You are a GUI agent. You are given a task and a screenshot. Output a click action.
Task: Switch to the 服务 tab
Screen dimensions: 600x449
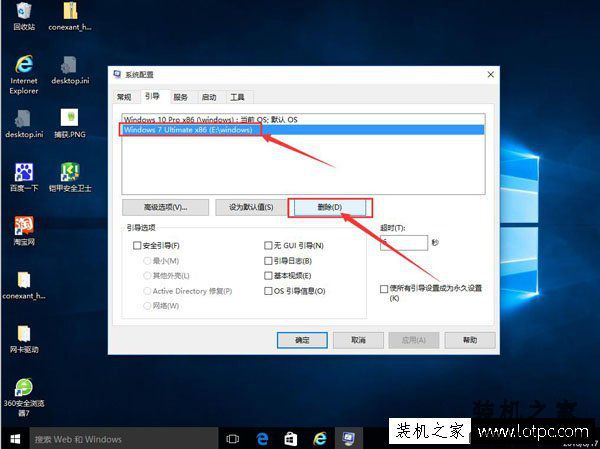pos(181,97)
